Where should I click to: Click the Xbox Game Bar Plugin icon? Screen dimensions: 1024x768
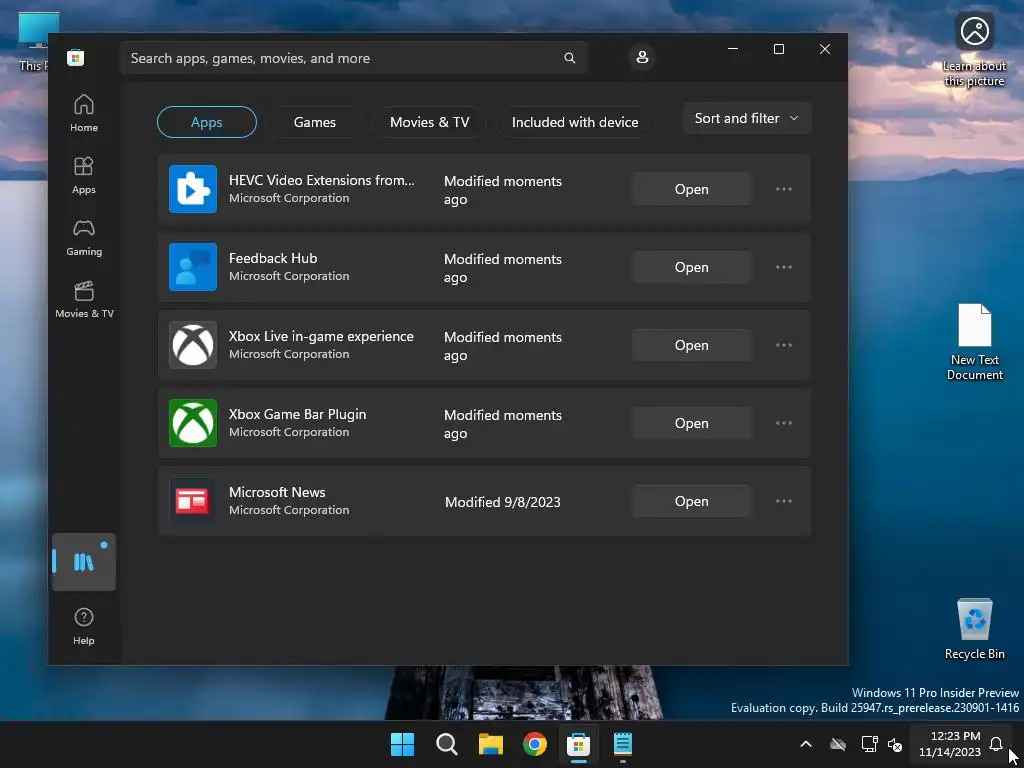(193, 423)
